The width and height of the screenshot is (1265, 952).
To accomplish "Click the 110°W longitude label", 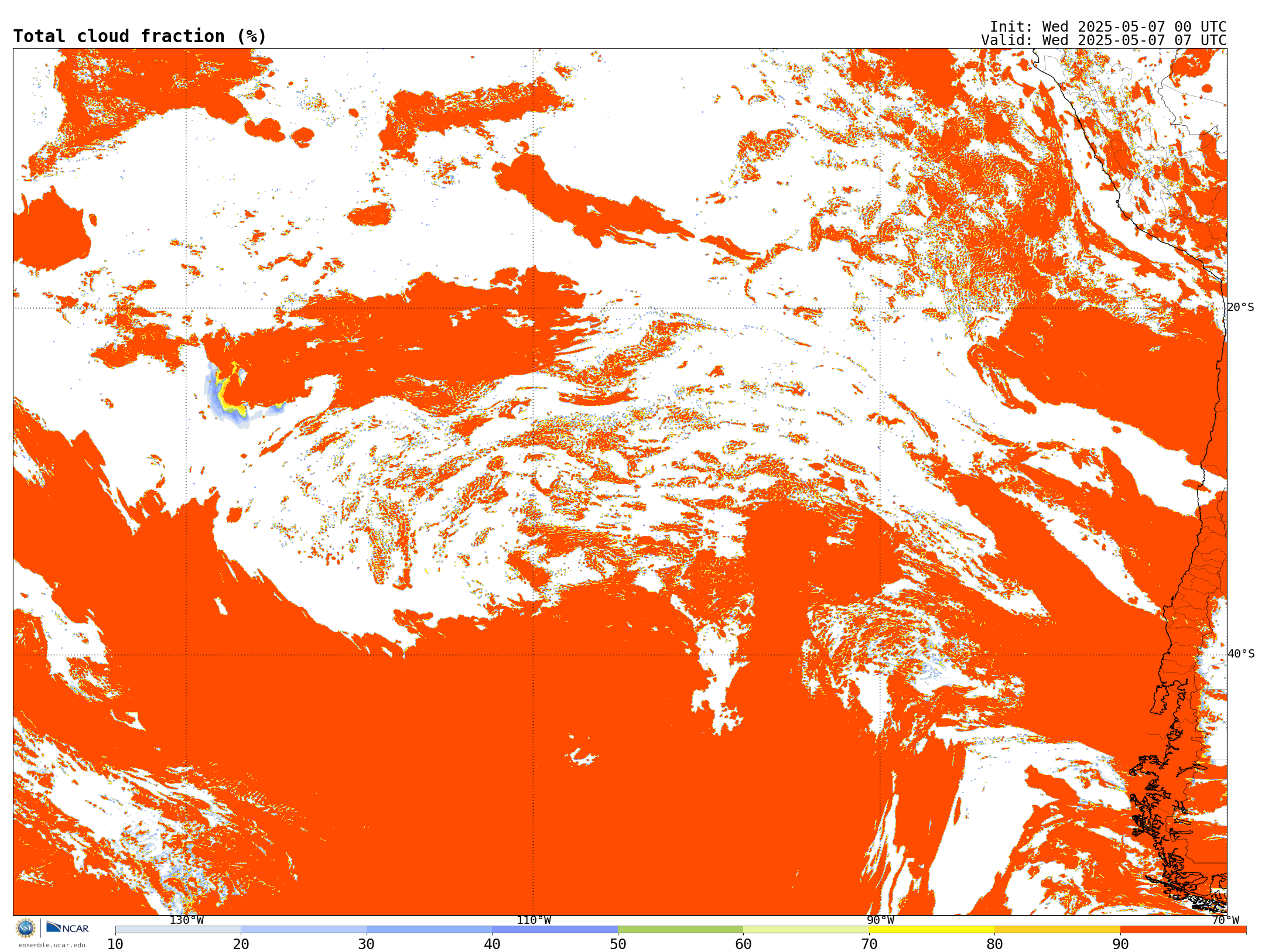I will tap(534, 920).
